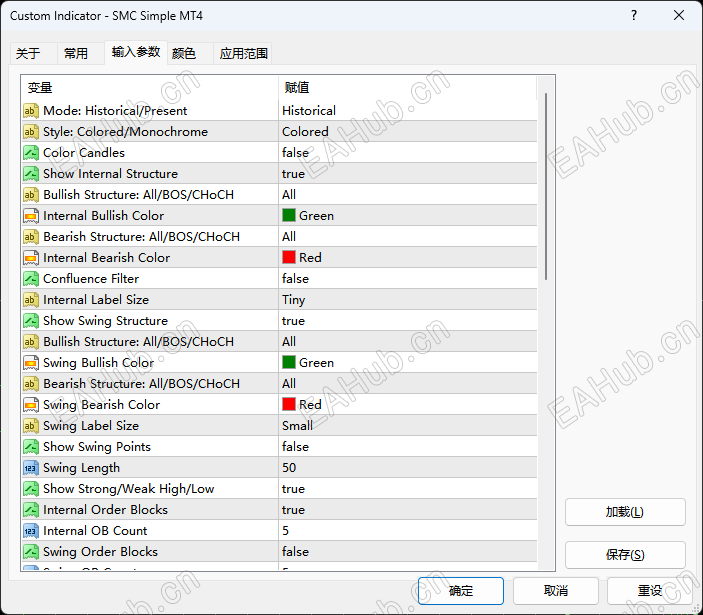The height and width of the screenshot is (615, 703).
Task: Open Internal Bearish Color Red value dropdown
Action: pos(408,258)
